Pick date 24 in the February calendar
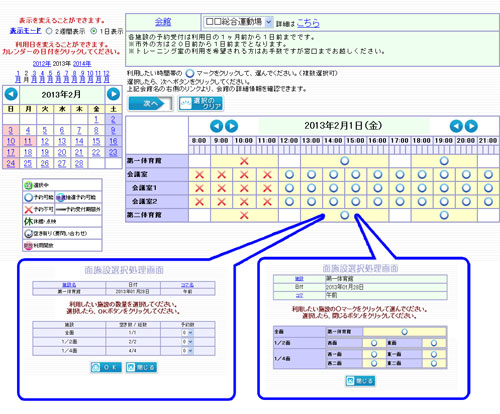Screen dimensions: 500x414 tap(11, 163)
